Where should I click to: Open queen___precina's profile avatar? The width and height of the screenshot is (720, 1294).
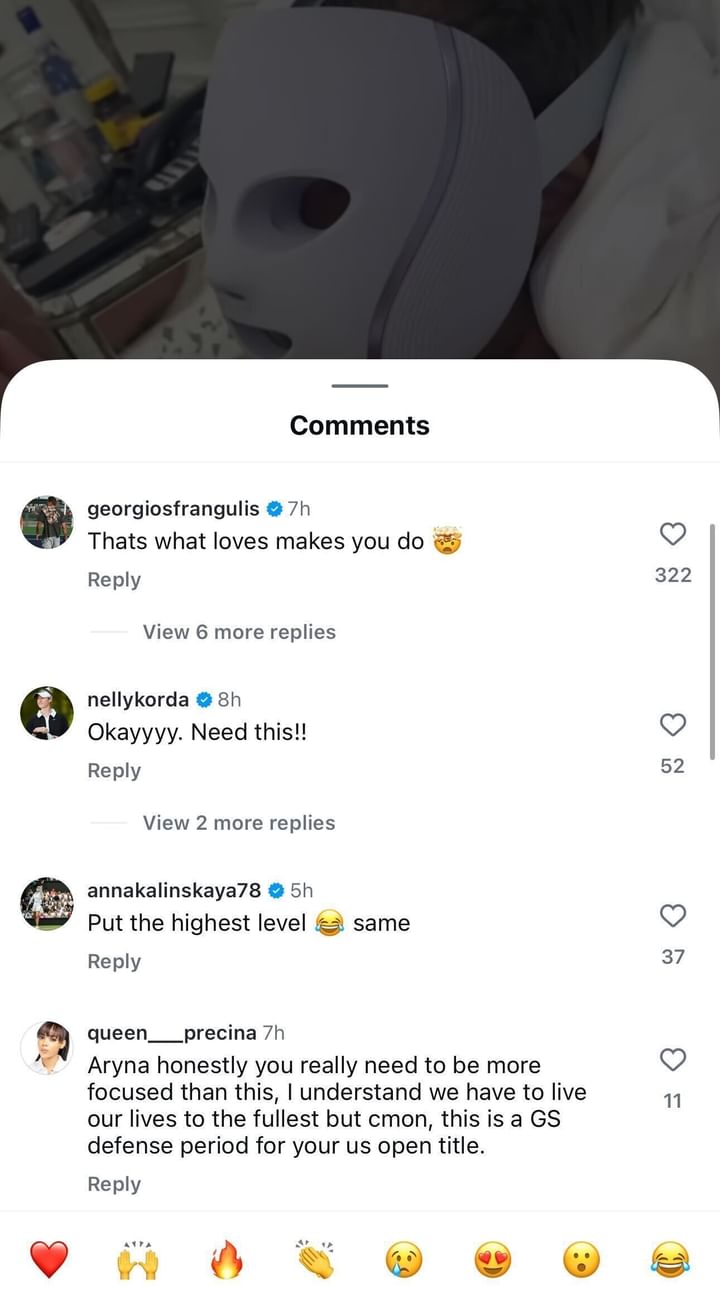pyautogui.click(x=47, y=1047)
